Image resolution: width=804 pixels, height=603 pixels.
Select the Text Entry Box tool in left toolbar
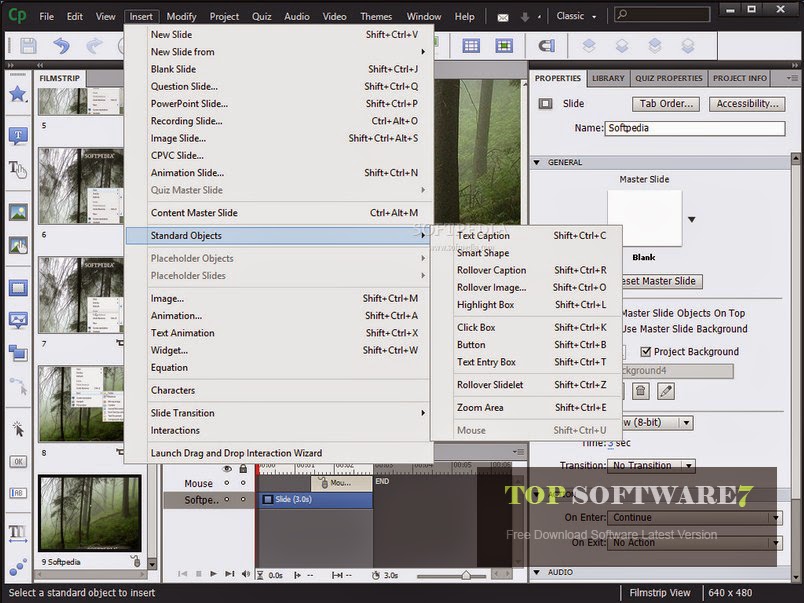click(x=18, y=493)
